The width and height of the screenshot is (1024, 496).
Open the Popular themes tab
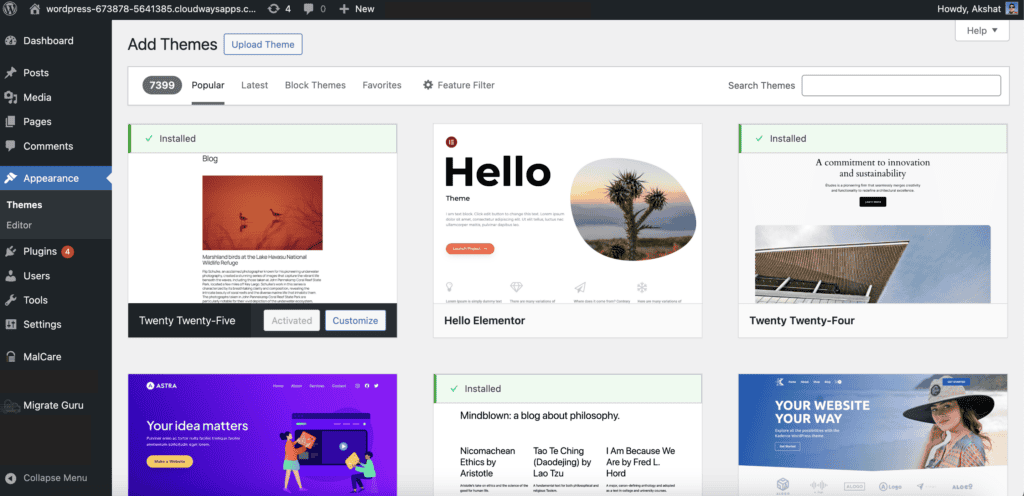[208, 85]
